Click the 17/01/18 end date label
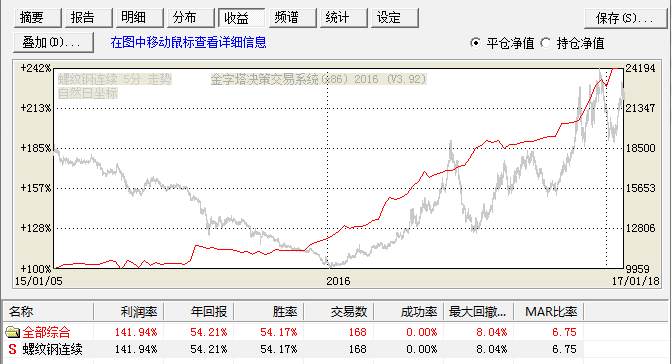Viewport: 672px width, 364px height. click(x=635, y=281)
